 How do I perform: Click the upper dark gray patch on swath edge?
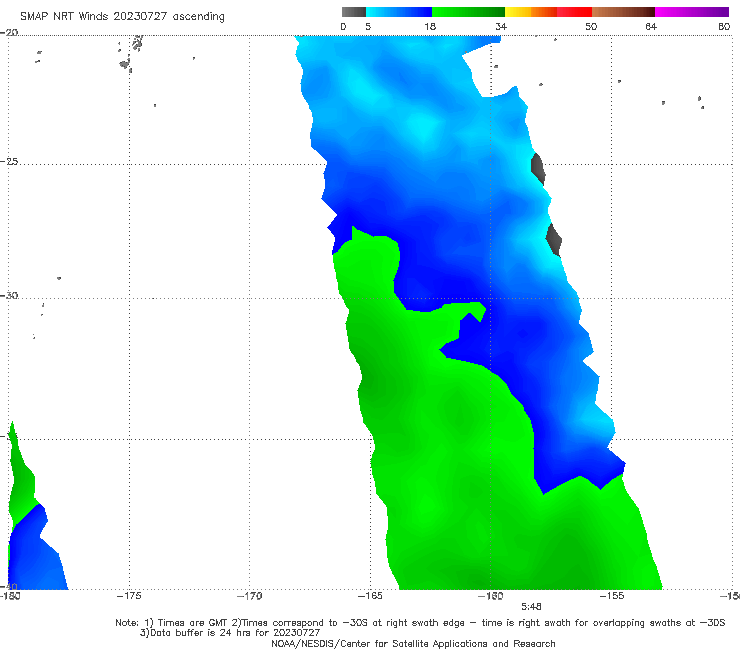538,169
